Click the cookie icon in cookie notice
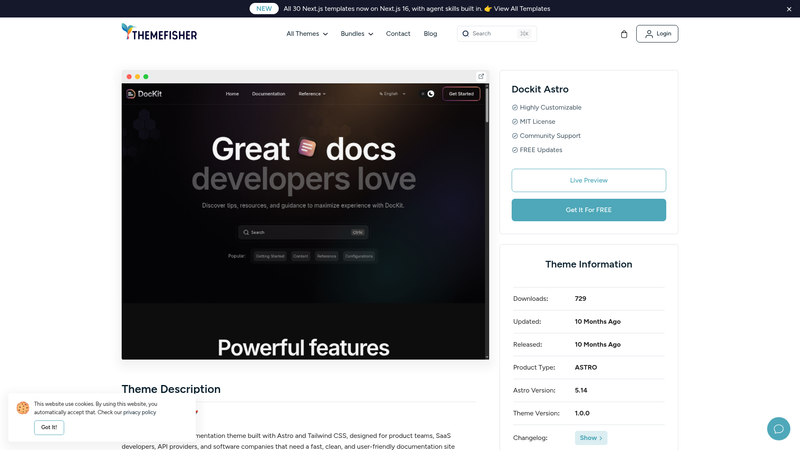The height and width of the screenshot is (450, 800). (22, 408)
